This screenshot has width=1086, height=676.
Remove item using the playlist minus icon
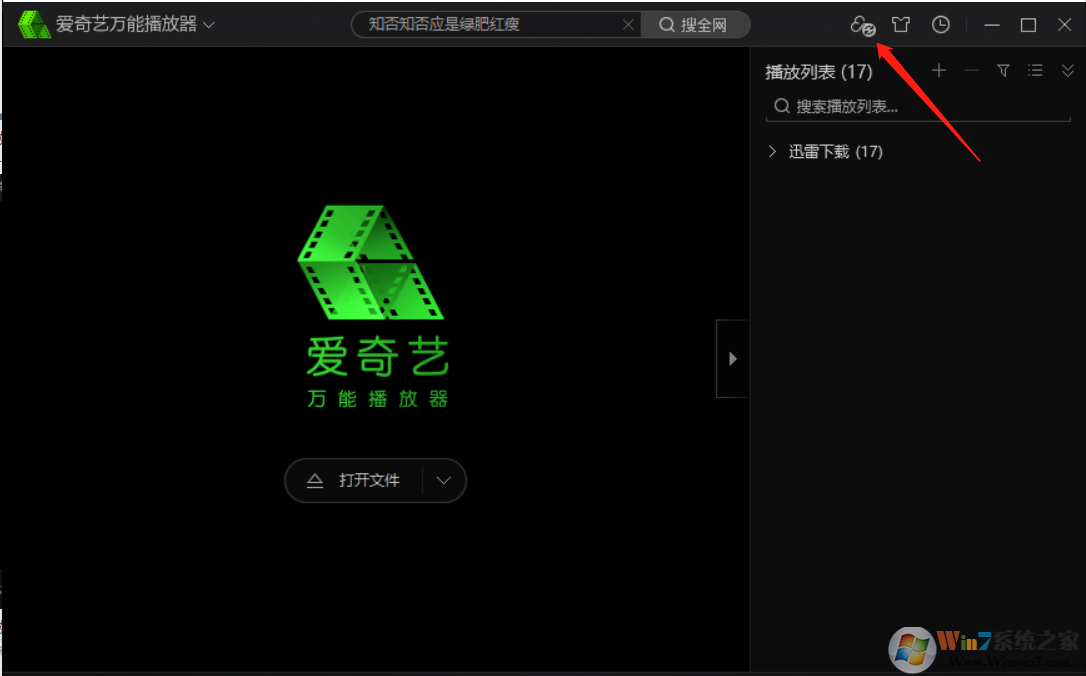click(x=971, y=70)
